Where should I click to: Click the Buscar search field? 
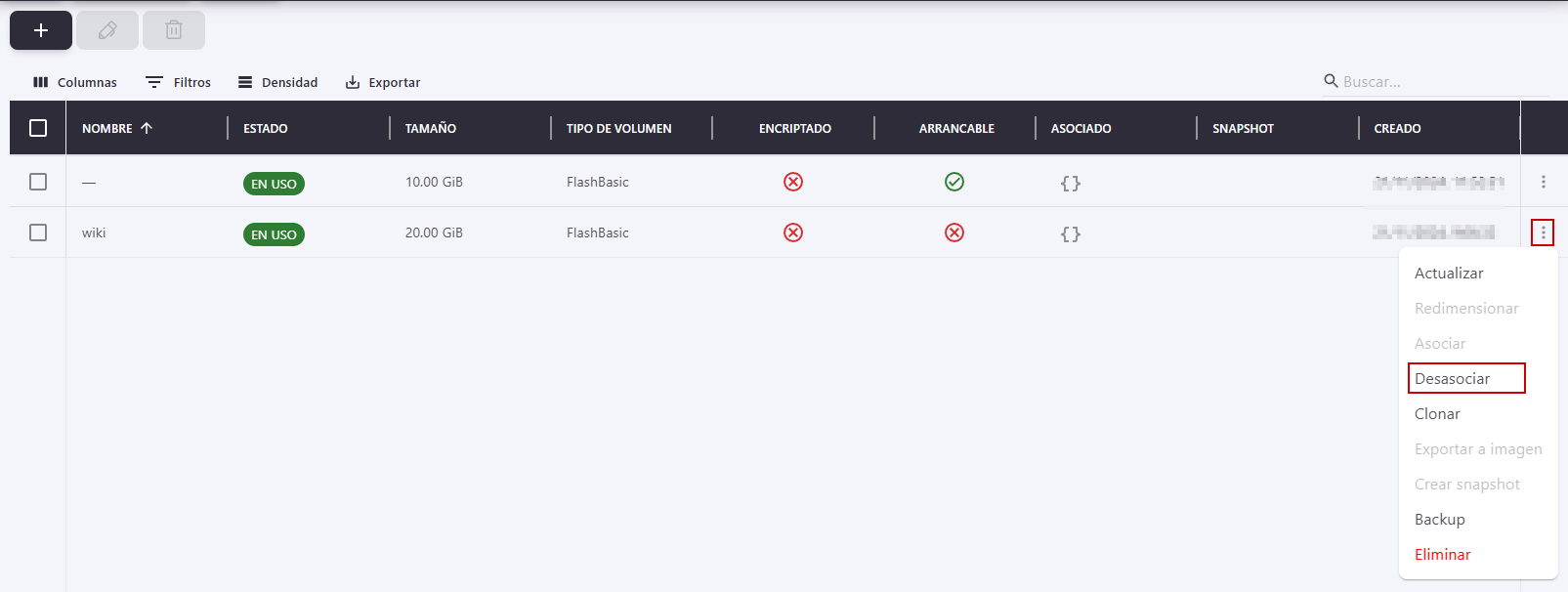tap(1436, 81)
